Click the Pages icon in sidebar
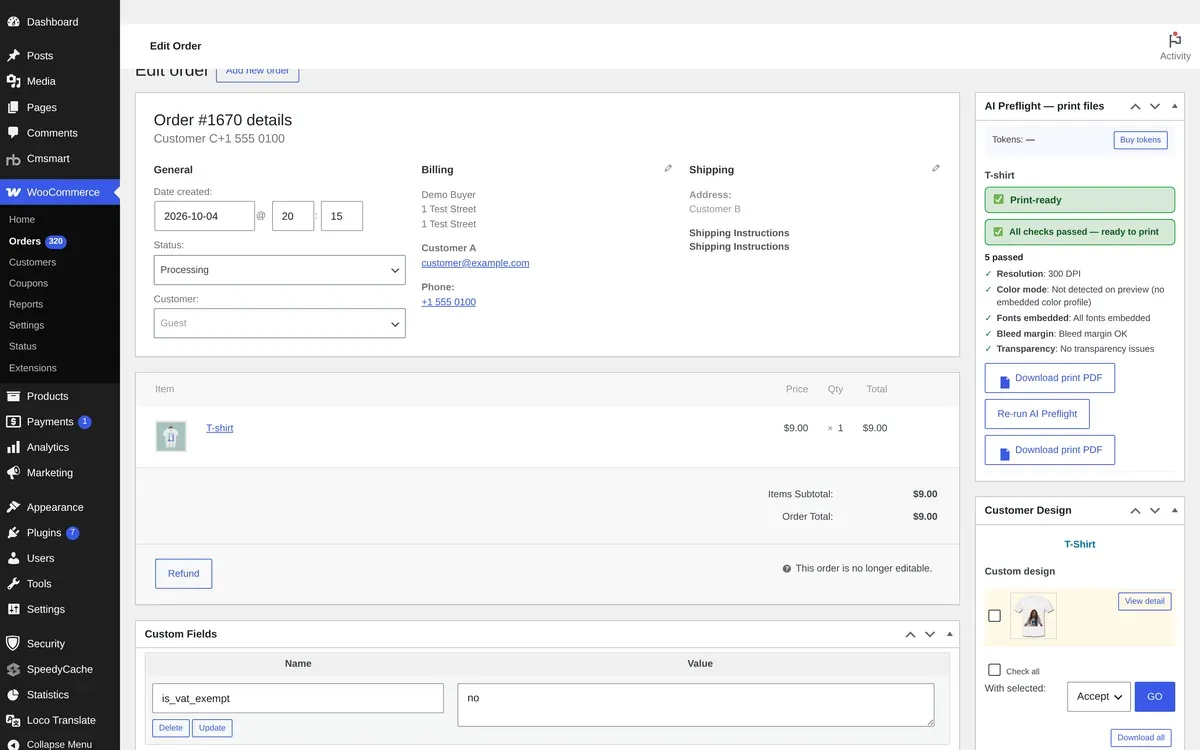The height and width of the screenshot is (750, 1200). [x=13, y=107]
